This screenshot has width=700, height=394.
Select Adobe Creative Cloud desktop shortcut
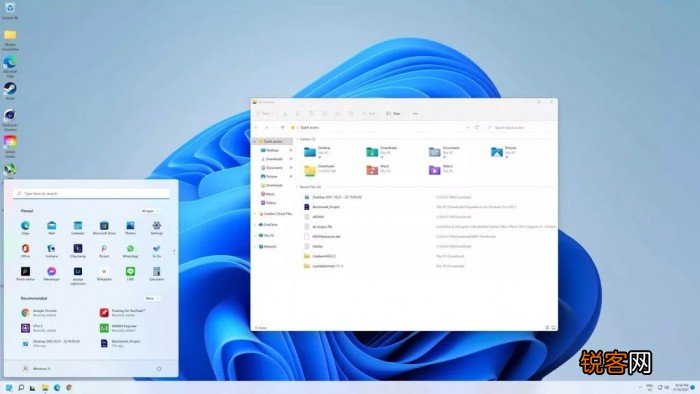(x=10, y=146)
